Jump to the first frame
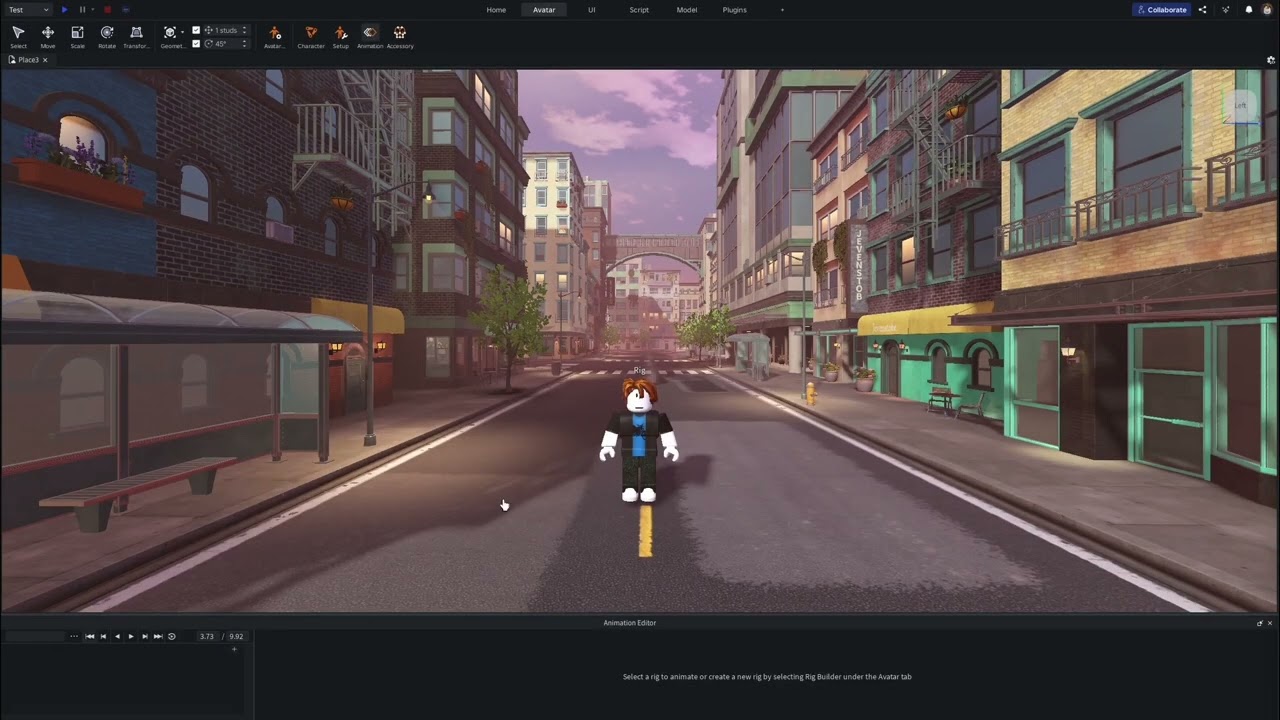The width and height of the screenshot is (1280, 720). tap(89, 636)
